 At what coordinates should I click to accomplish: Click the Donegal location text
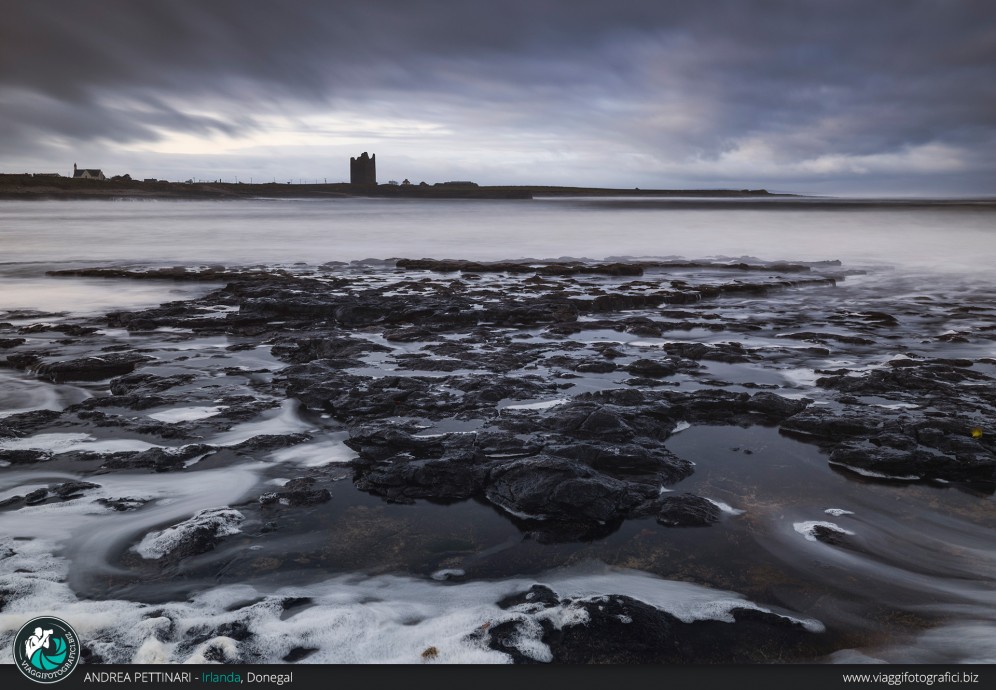pyautogui.click(x=269, y=678)
